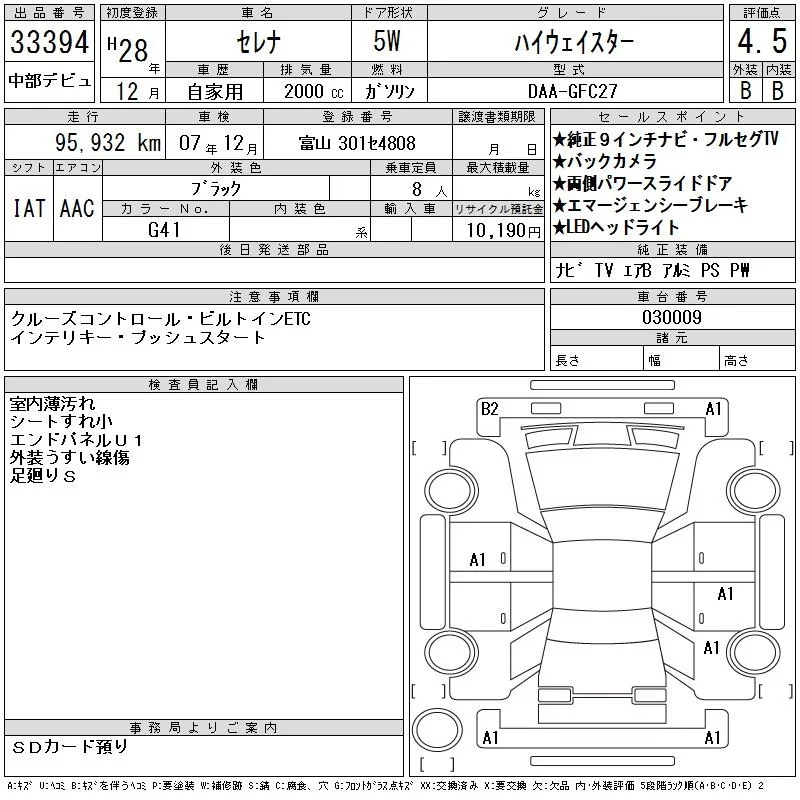This screenshot has height=800, width=800.
Task: Click the color number G41
Action: point(164,230)
